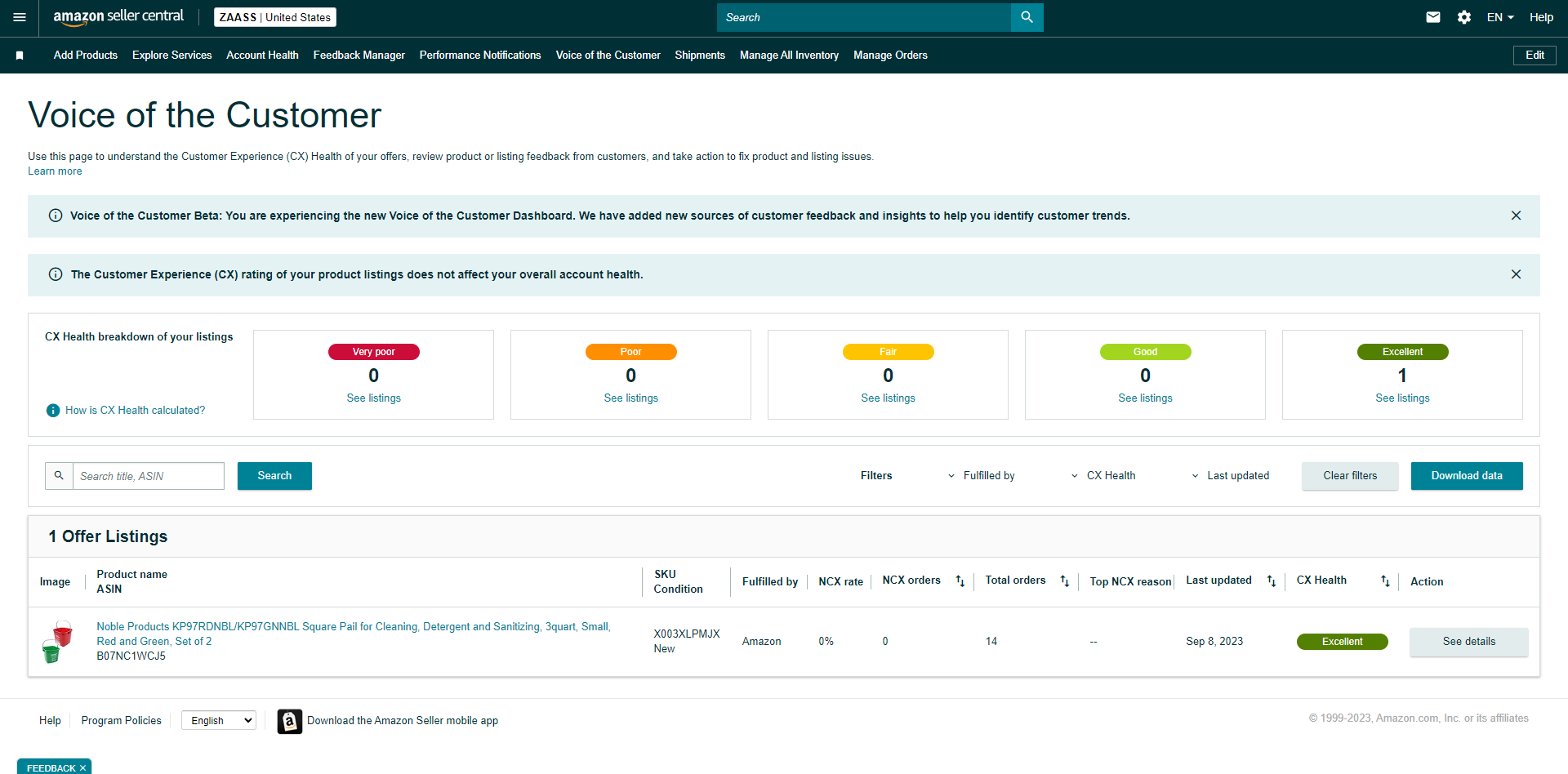Focus the Search title, ASIN field
Screen dimensions: 1568x774
(149, 476)
